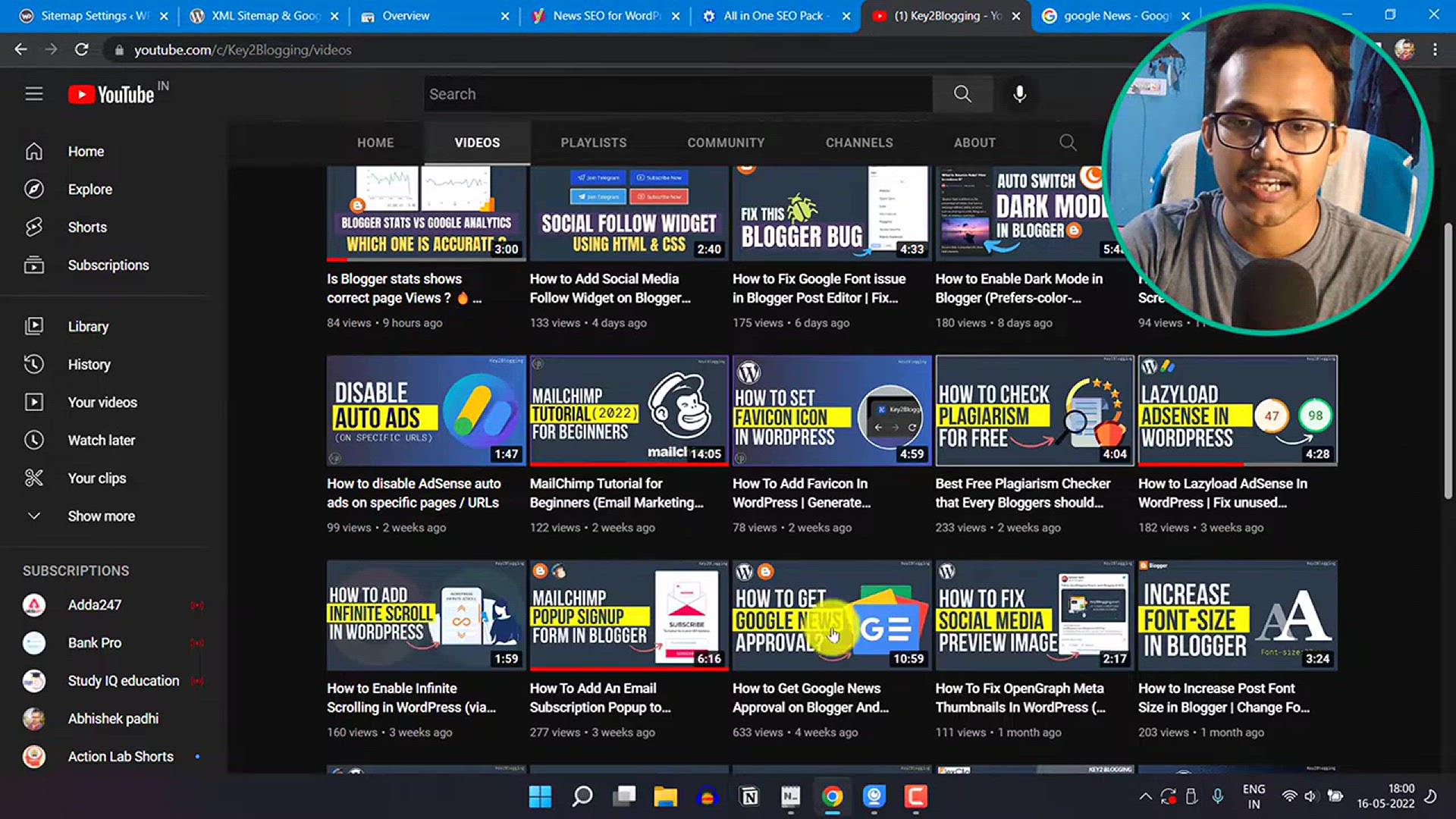This screenshot has height=819, width=1456.
Task: Click the YouTube search input field
Action: [677, 94]
